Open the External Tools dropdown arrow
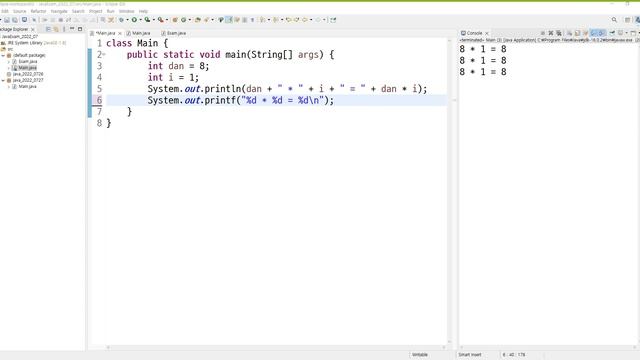 (x=167, y=20)
